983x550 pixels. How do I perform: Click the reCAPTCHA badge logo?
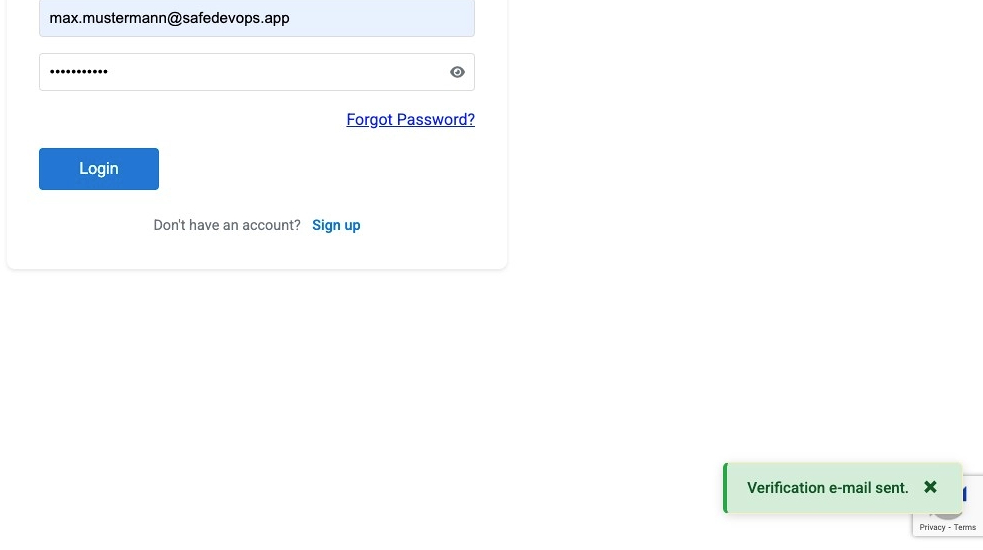coord(972,496)
